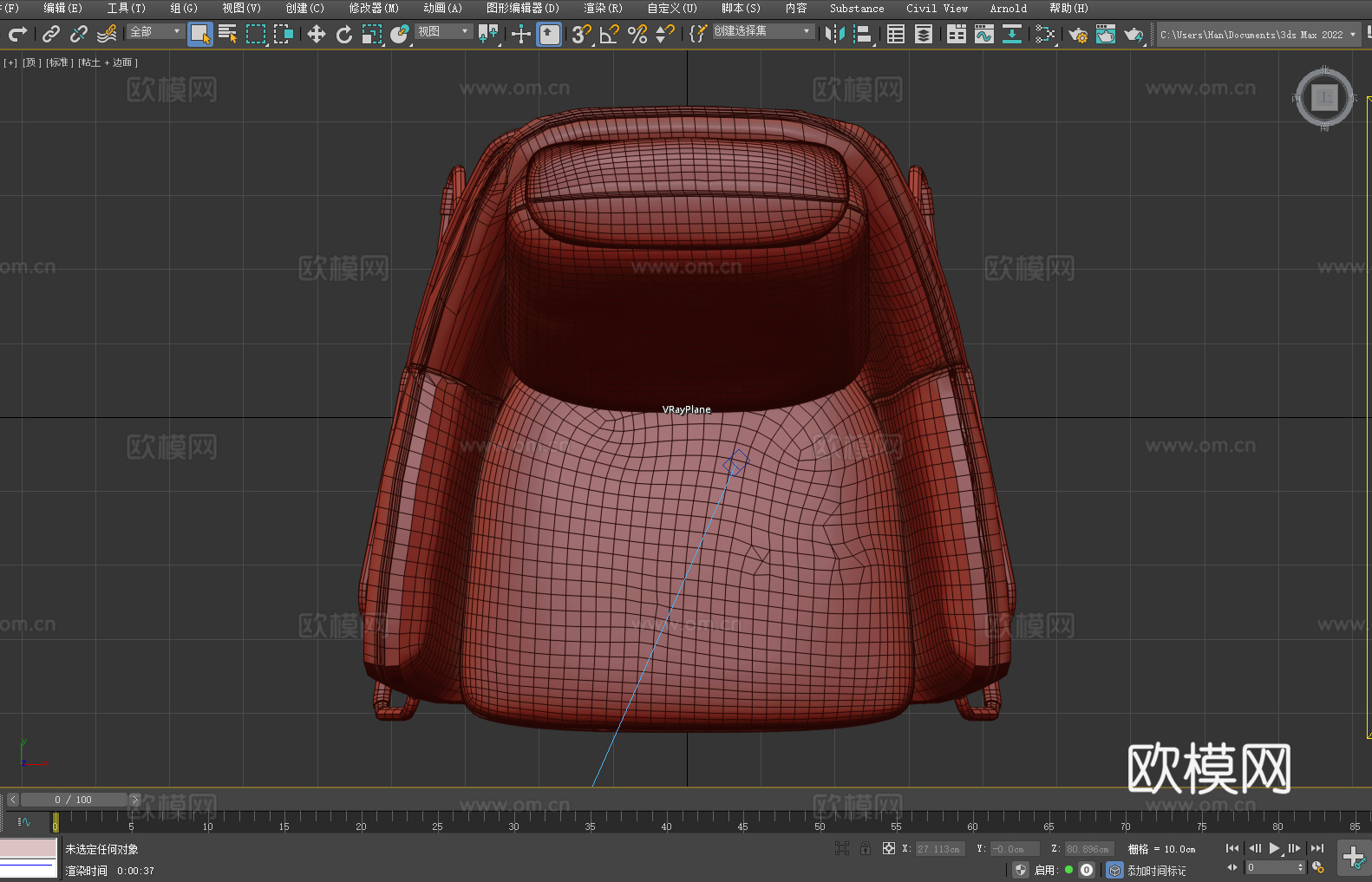
Task: Toggle Absolute/Offset transform type-in mode
Action: (888, 849)
